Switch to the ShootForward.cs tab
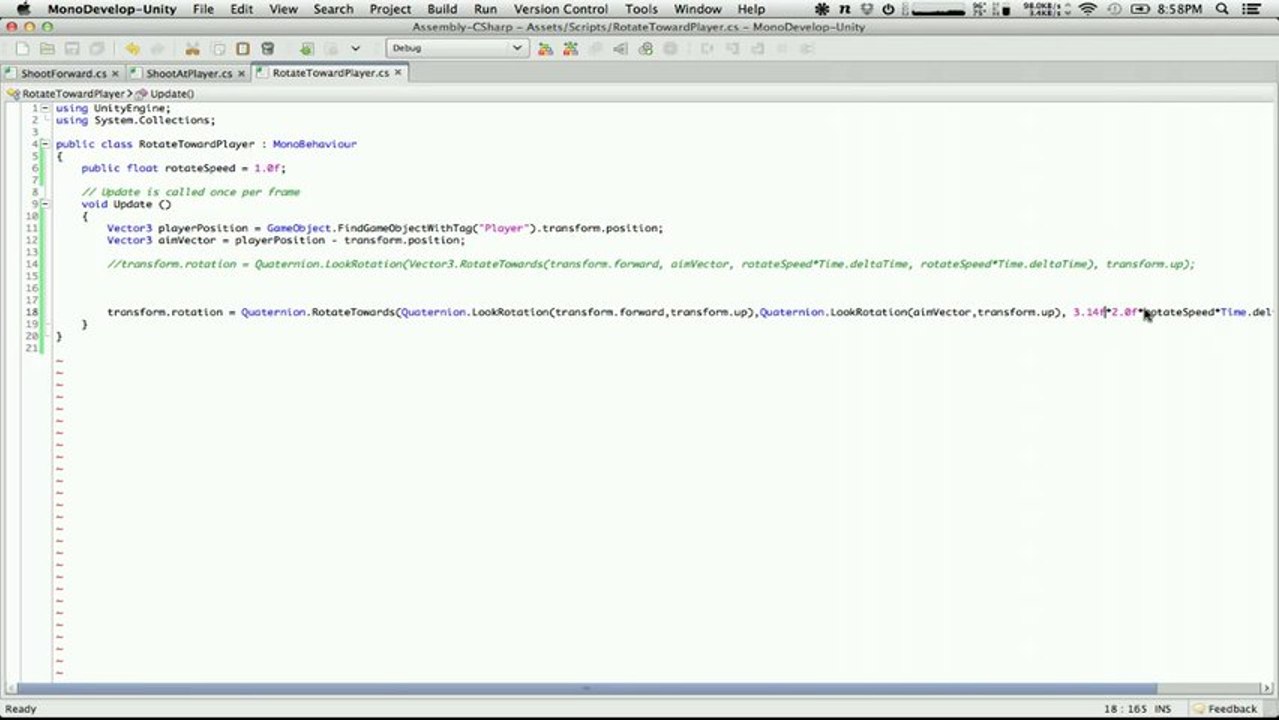This screenshot has height=720, width=1279. [x=64, y=73]
